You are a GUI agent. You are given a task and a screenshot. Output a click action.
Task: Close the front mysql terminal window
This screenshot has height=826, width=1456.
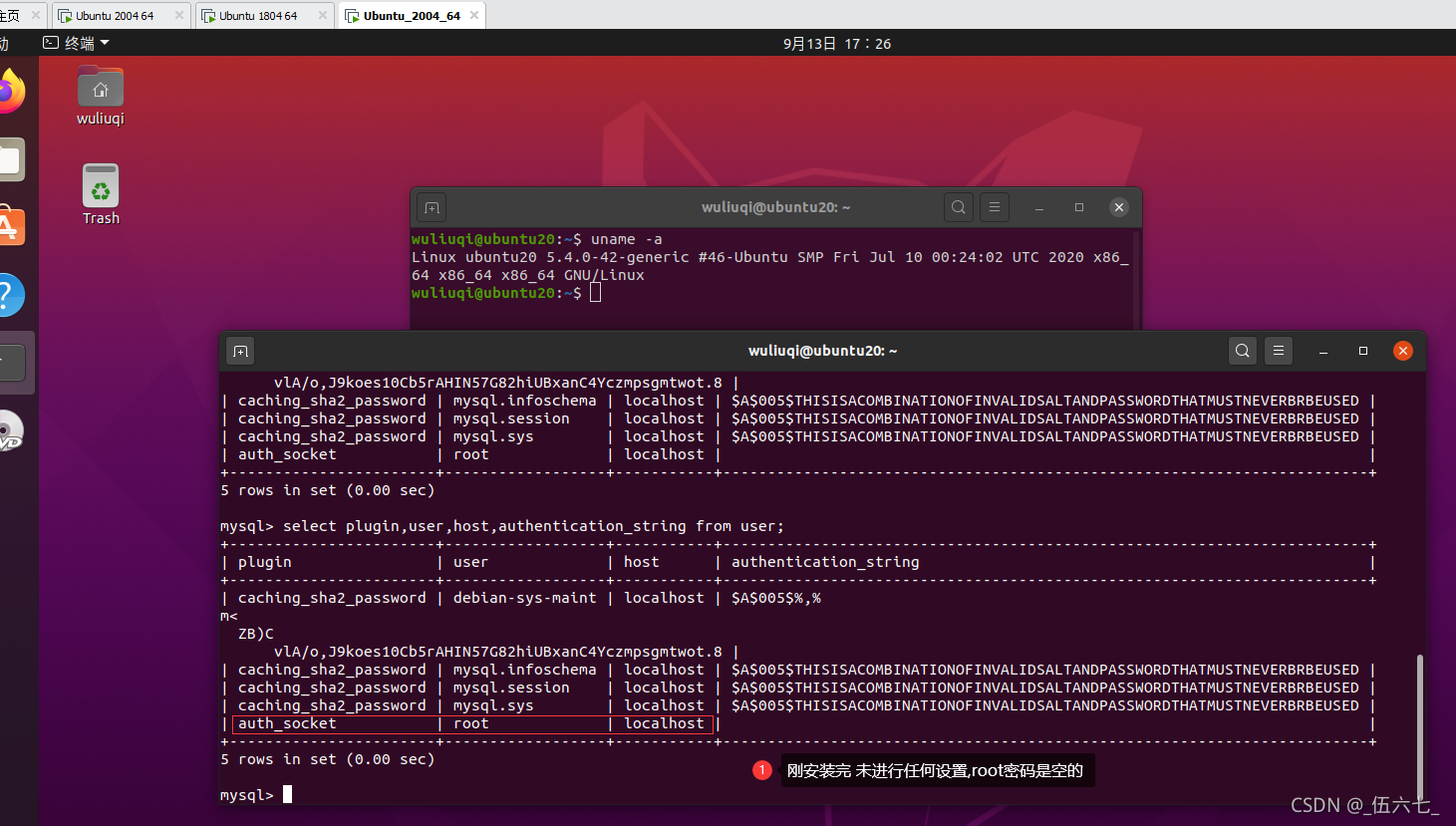[x=1403, y=351]
